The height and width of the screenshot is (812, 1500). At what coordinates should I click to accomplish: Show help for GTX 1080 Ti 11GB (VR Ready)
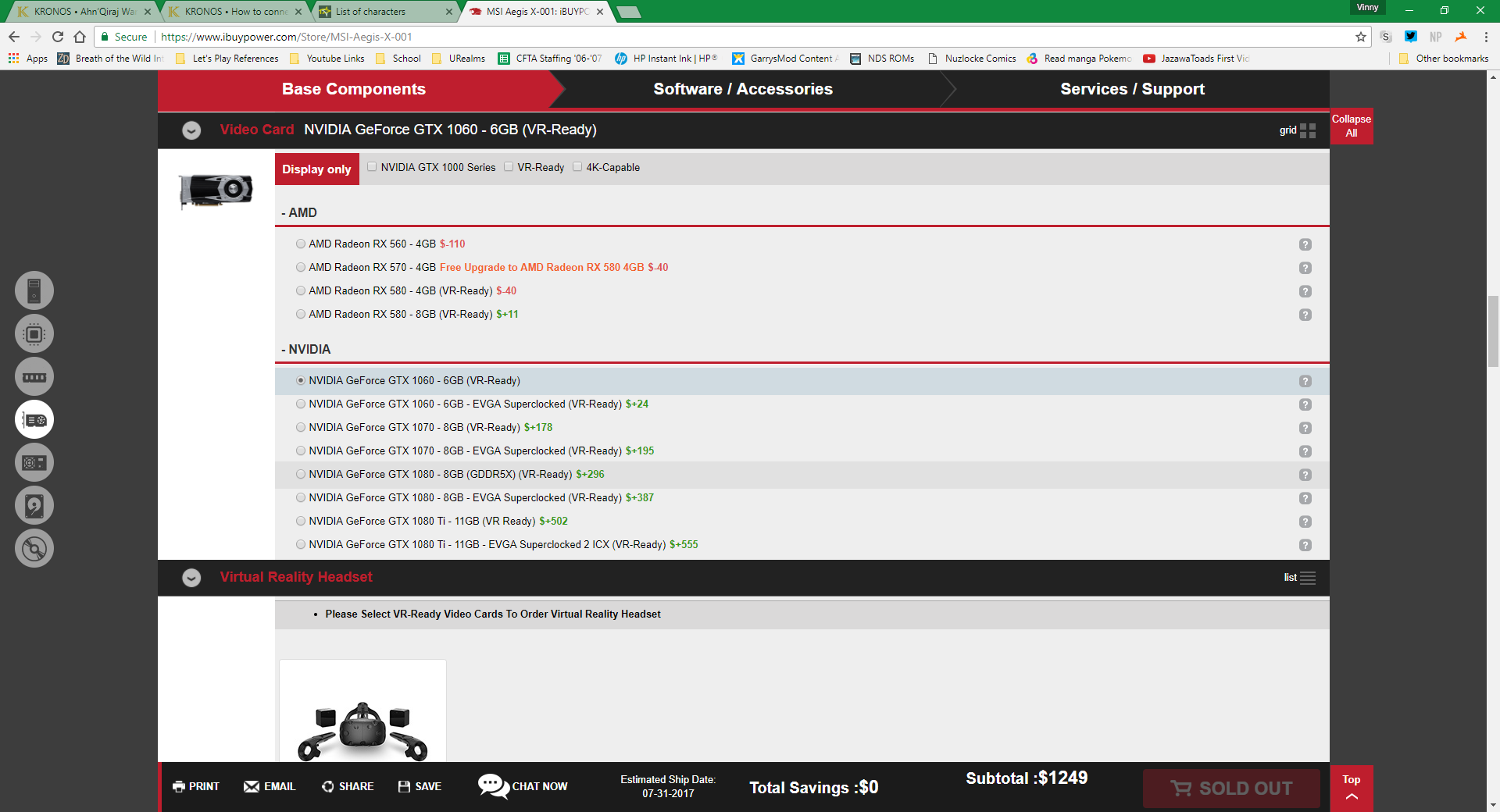tap(1305, 522)
